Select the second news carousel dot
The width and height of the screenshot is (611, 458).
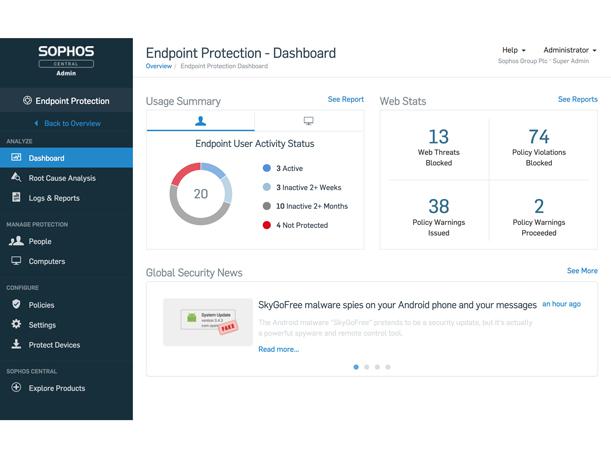(x=366, y=367)
